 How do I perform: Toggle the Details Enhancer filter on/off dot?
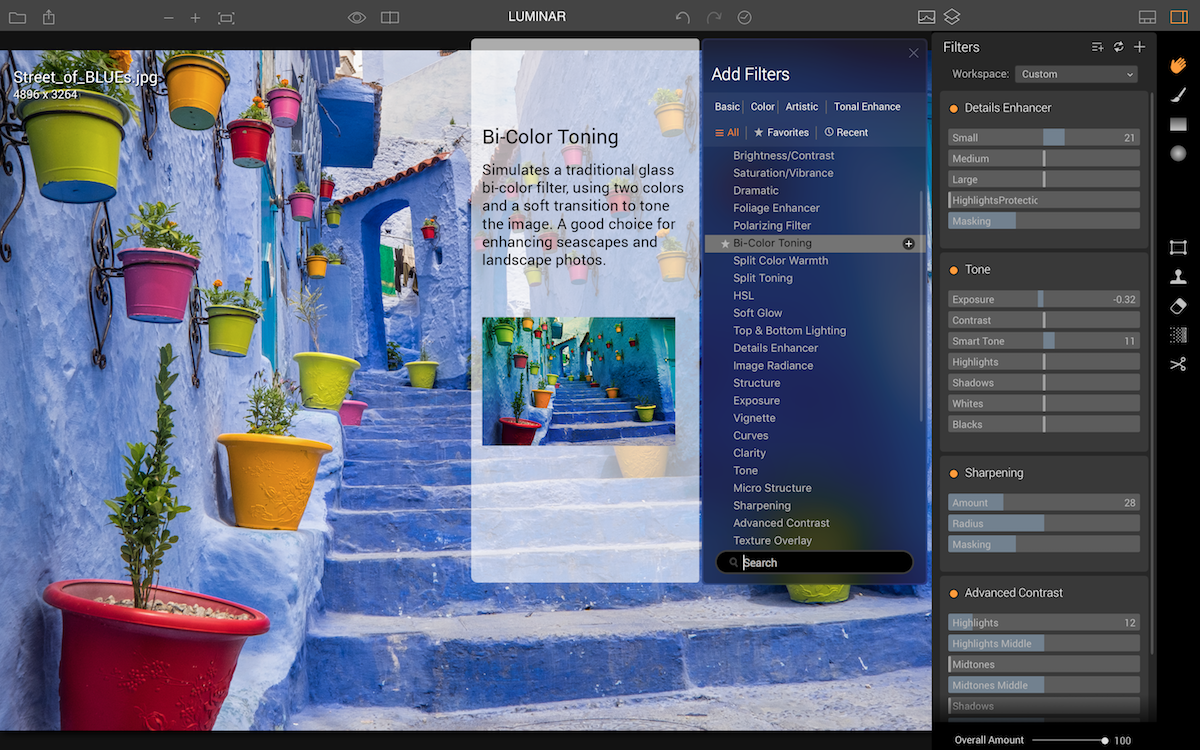coord(954,108)
